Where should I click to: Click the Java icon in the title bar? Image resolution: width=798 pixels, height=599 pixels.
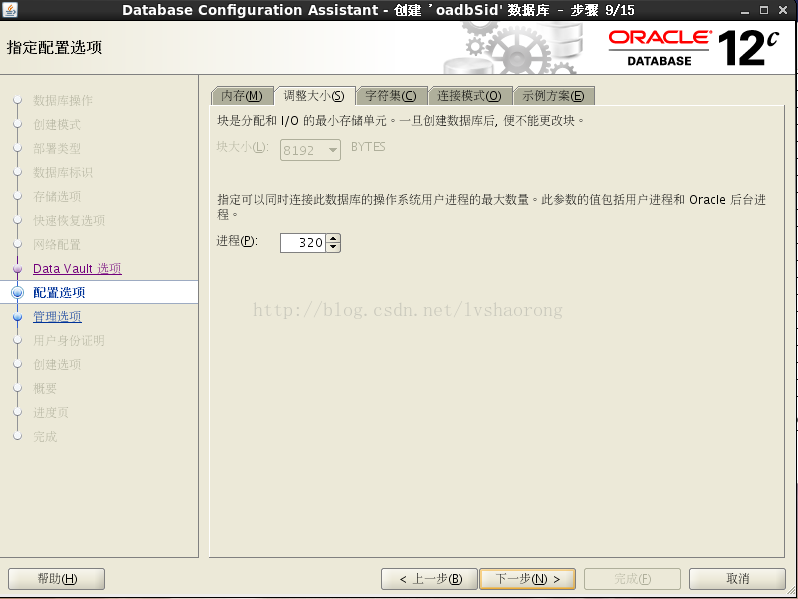pyautogui.click(x=10, y=10)
